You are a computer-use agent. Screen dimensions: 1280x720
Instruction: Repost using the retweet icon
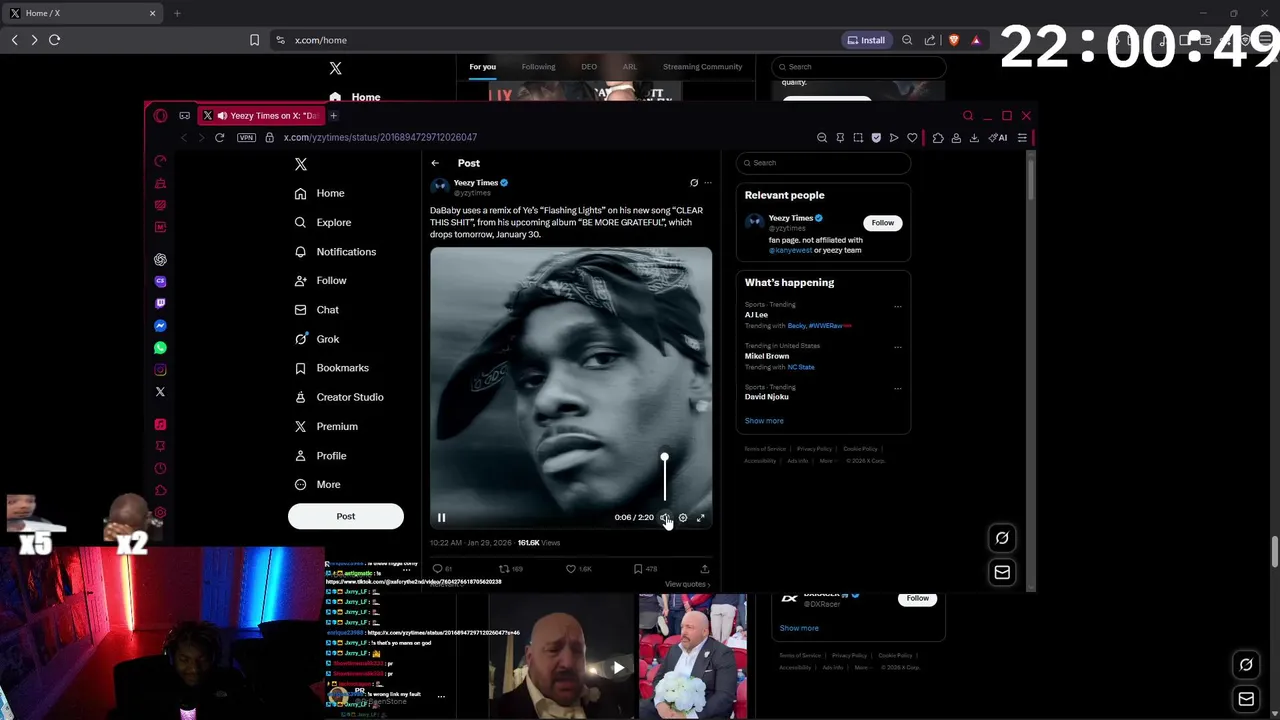point(504,568)
